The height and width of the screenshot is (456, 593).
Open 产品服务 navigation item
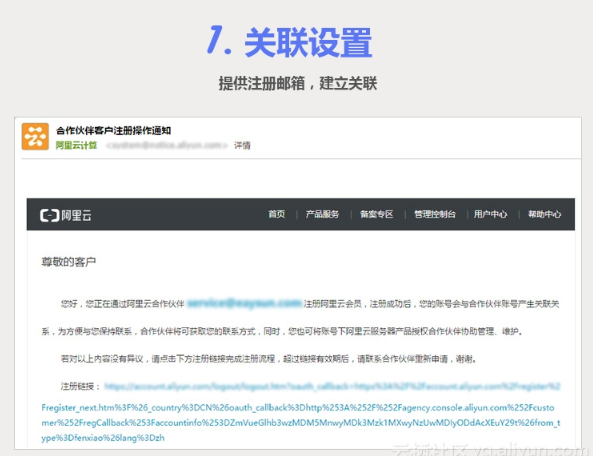(x=323, y=214)
